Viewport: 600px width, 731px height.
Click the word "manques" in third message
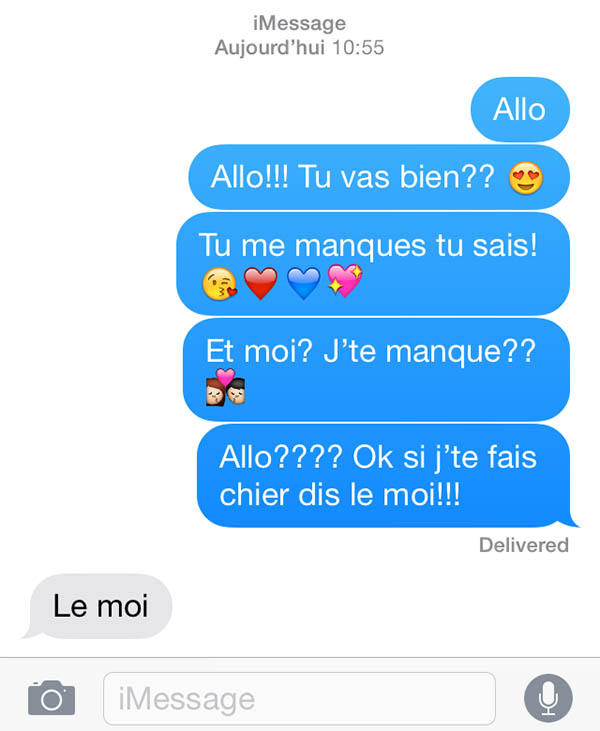tap(360, 246)
